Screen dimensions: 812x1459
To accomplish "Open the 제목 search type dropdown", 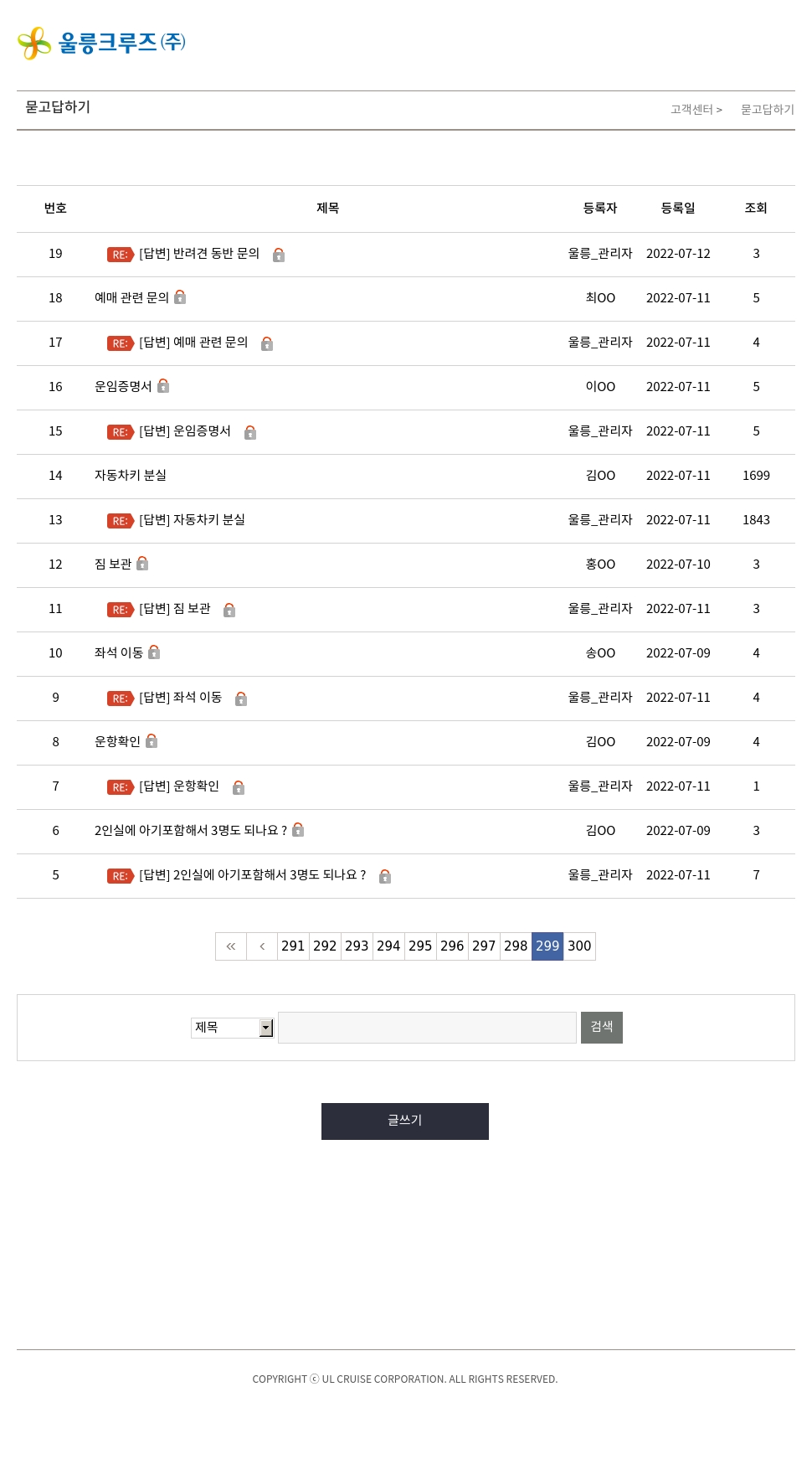I will point(232,1028).
